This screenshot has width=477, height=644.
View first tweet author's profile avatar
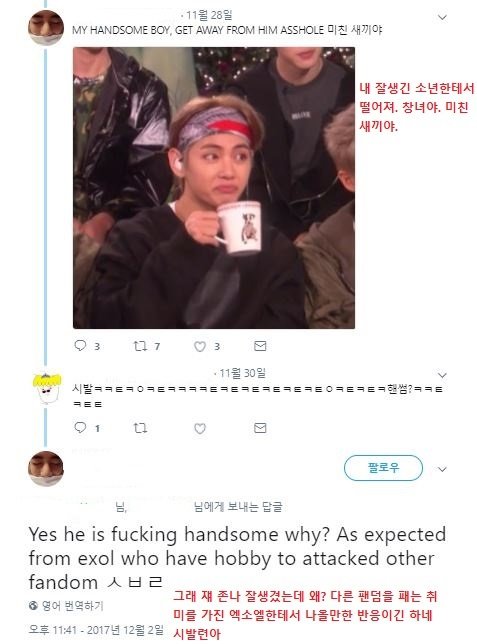point(46,27)
